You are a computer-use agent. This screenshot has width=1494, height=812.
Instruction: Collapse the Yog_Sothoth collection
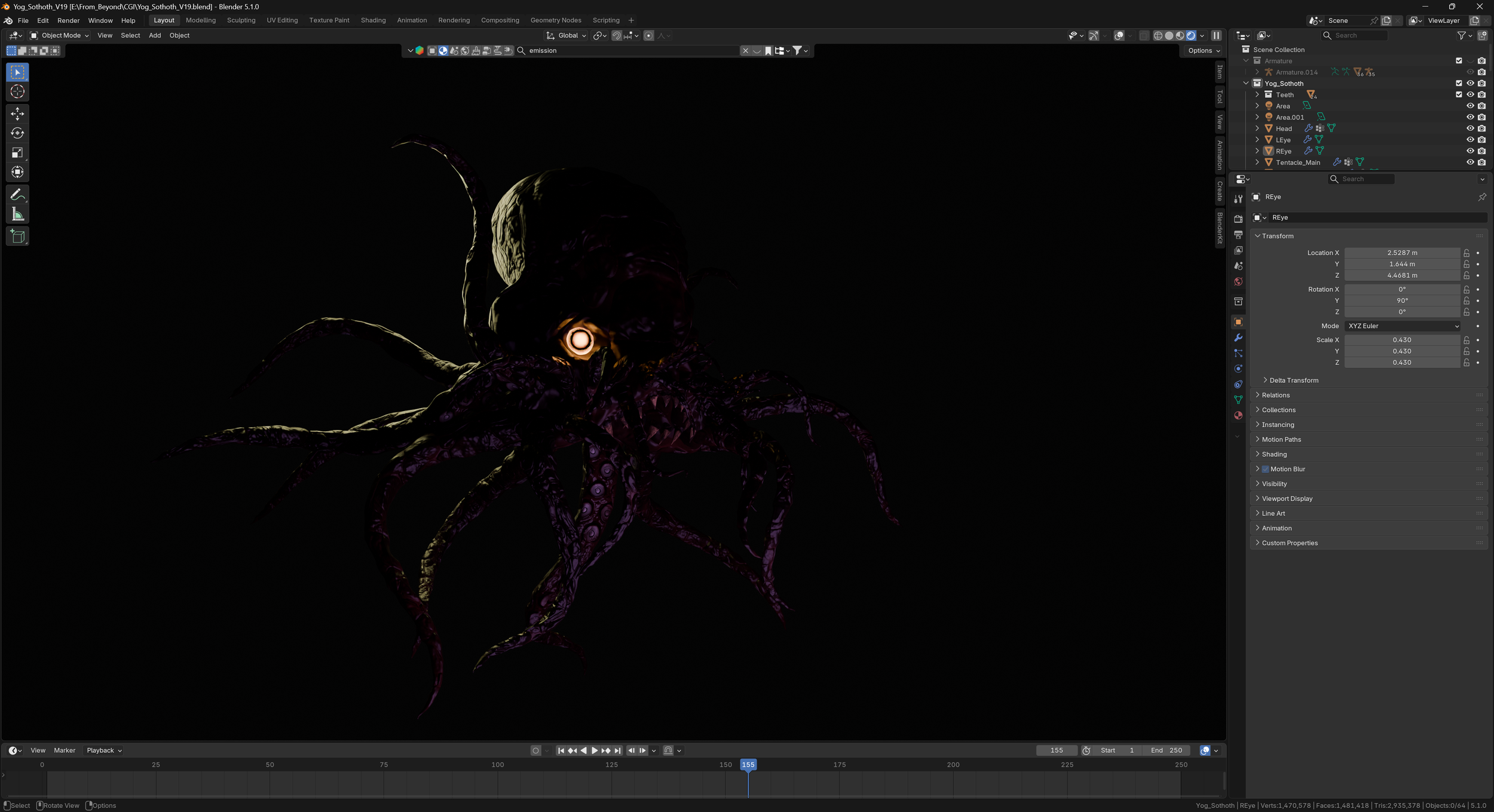(x=1246, y=83)
